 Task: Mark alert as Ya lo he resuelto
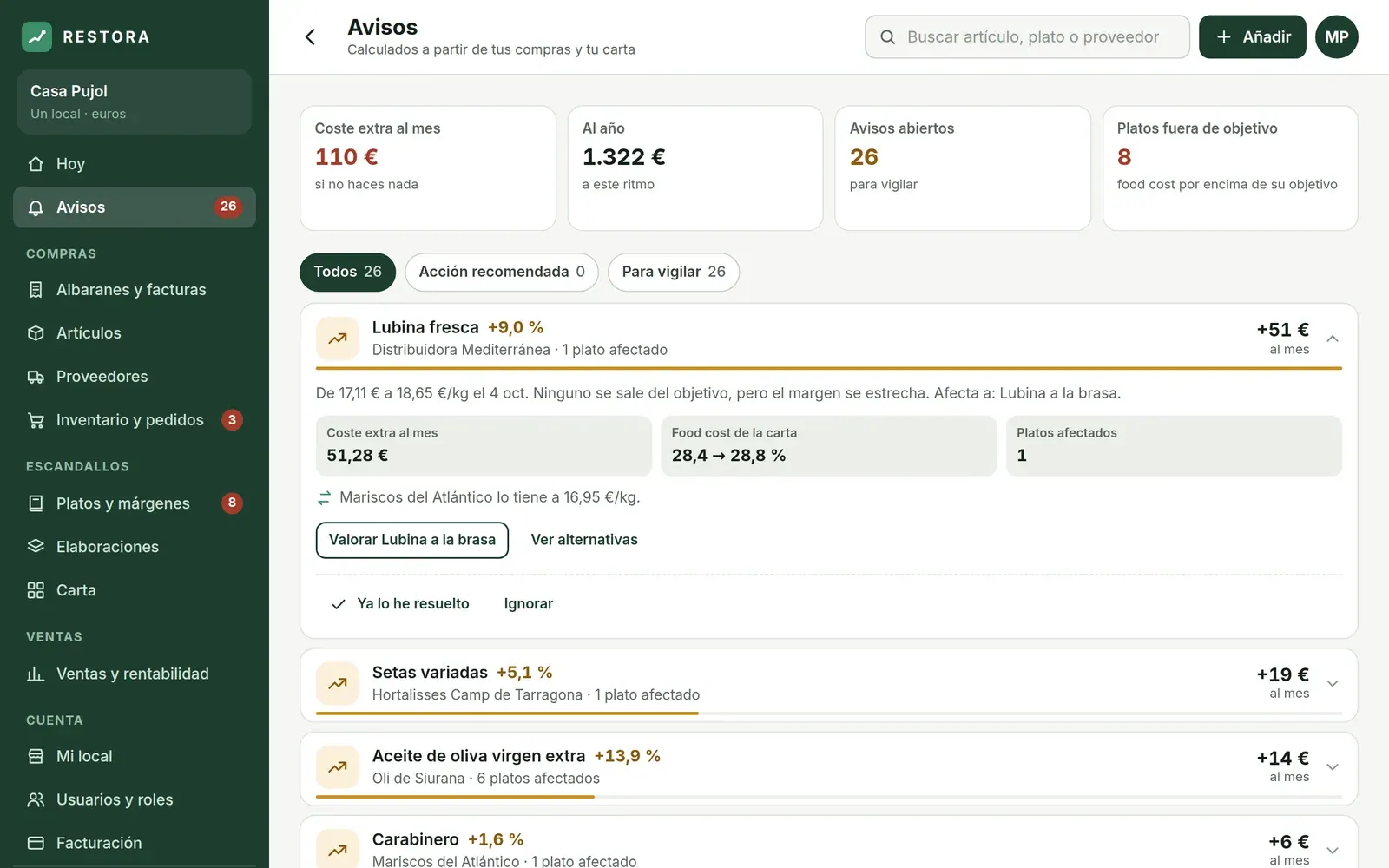(x=399, y=604)
